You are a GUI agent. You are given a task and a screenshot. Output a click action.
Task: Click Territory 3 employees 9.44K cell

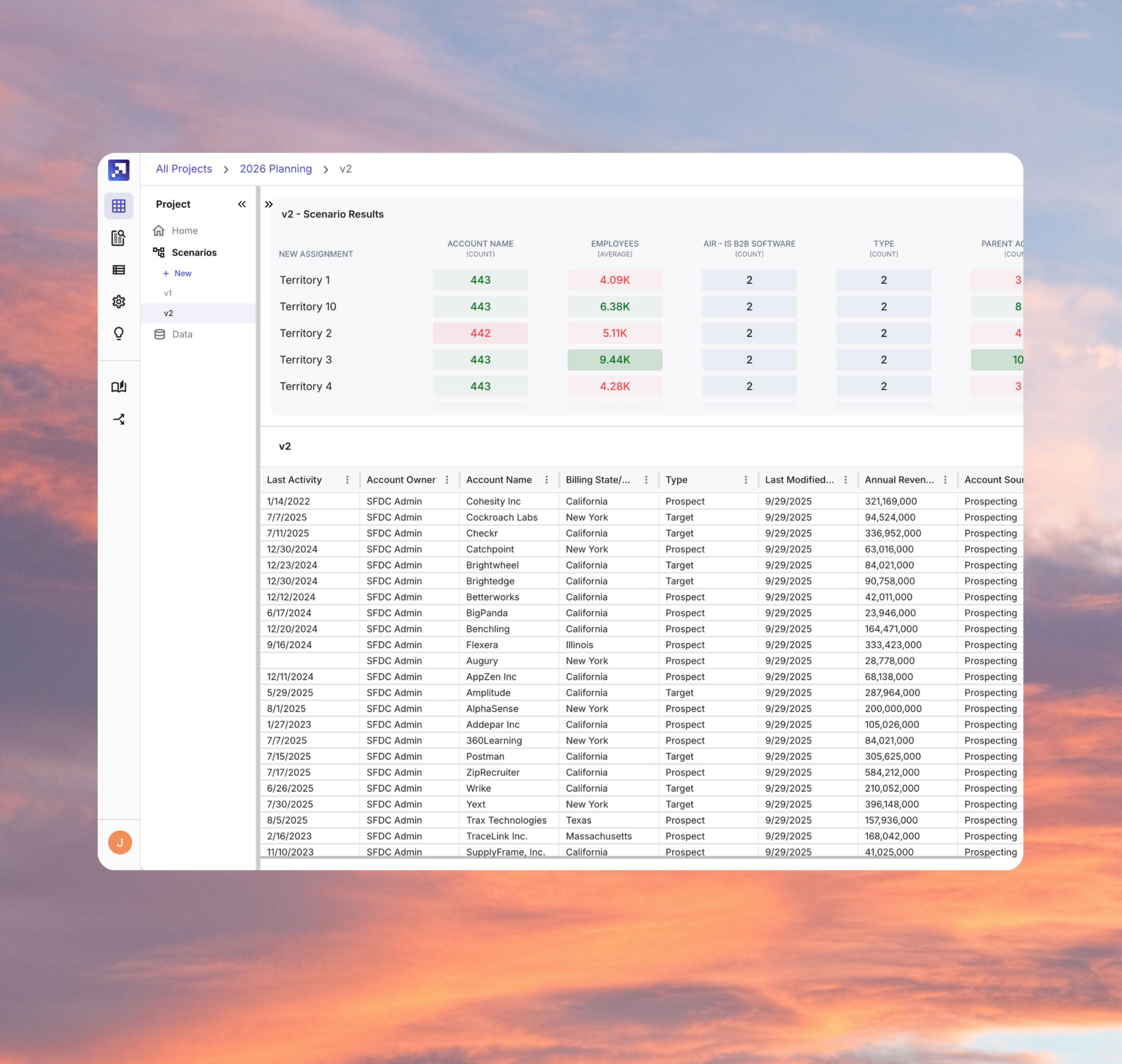(615, 359)
